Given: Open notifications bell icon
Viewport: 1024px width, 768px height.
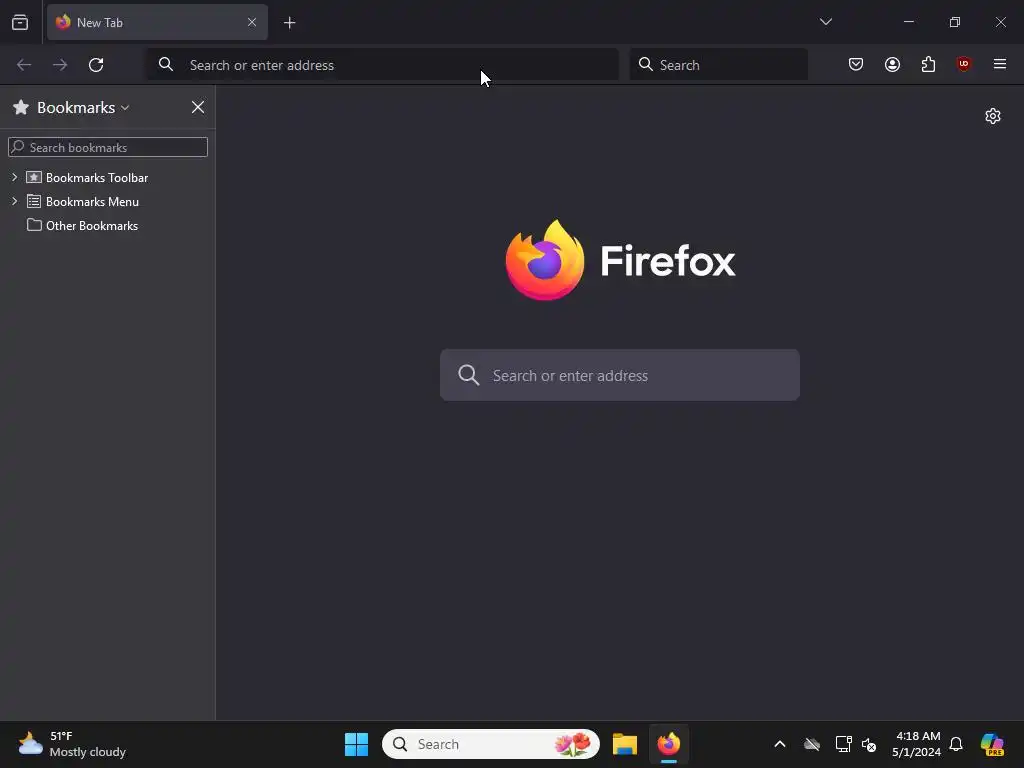Looking at the screenshot, I should pyautogui.click(x=956, y=744).
